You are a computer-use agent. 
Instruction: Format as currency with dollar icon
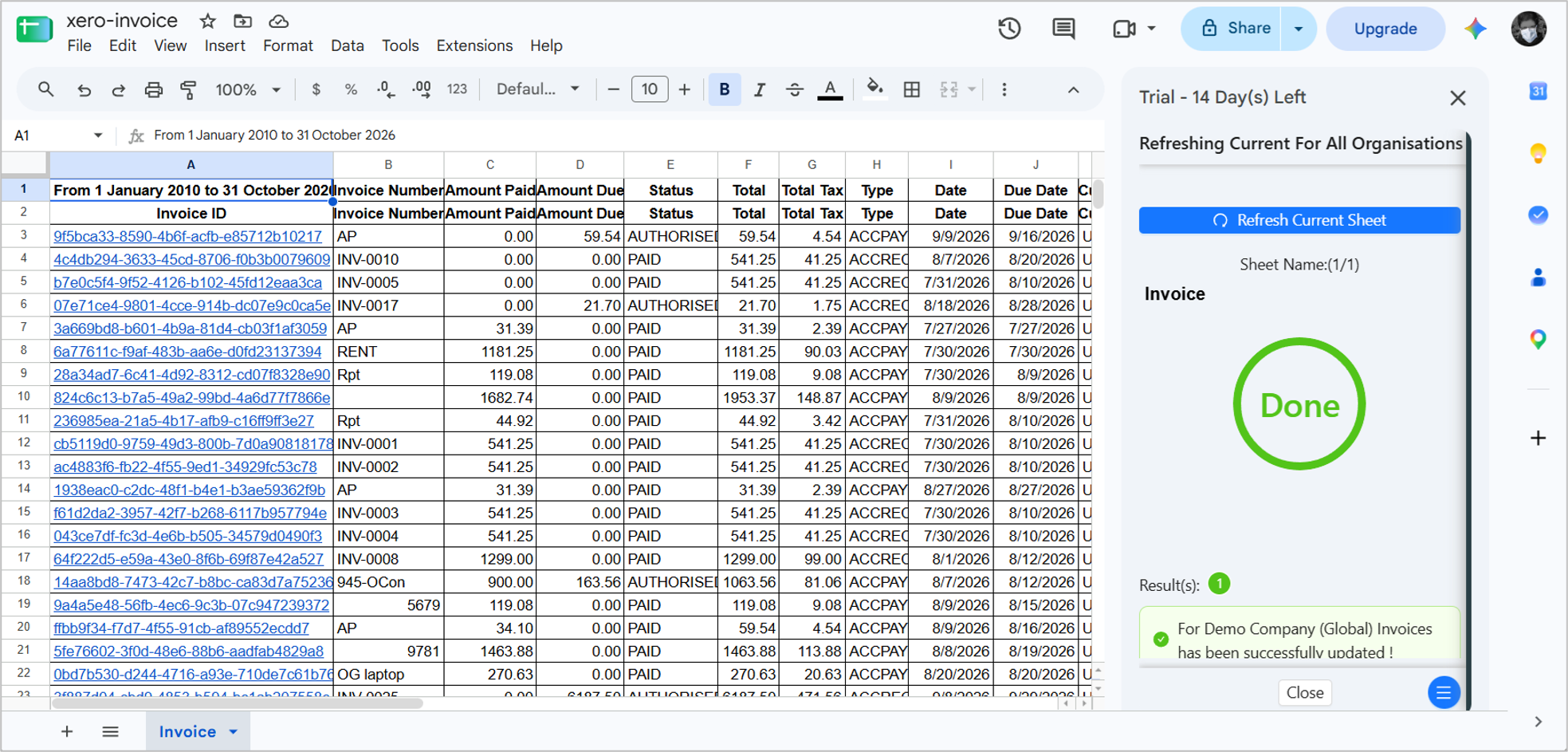tap(316, 89)
